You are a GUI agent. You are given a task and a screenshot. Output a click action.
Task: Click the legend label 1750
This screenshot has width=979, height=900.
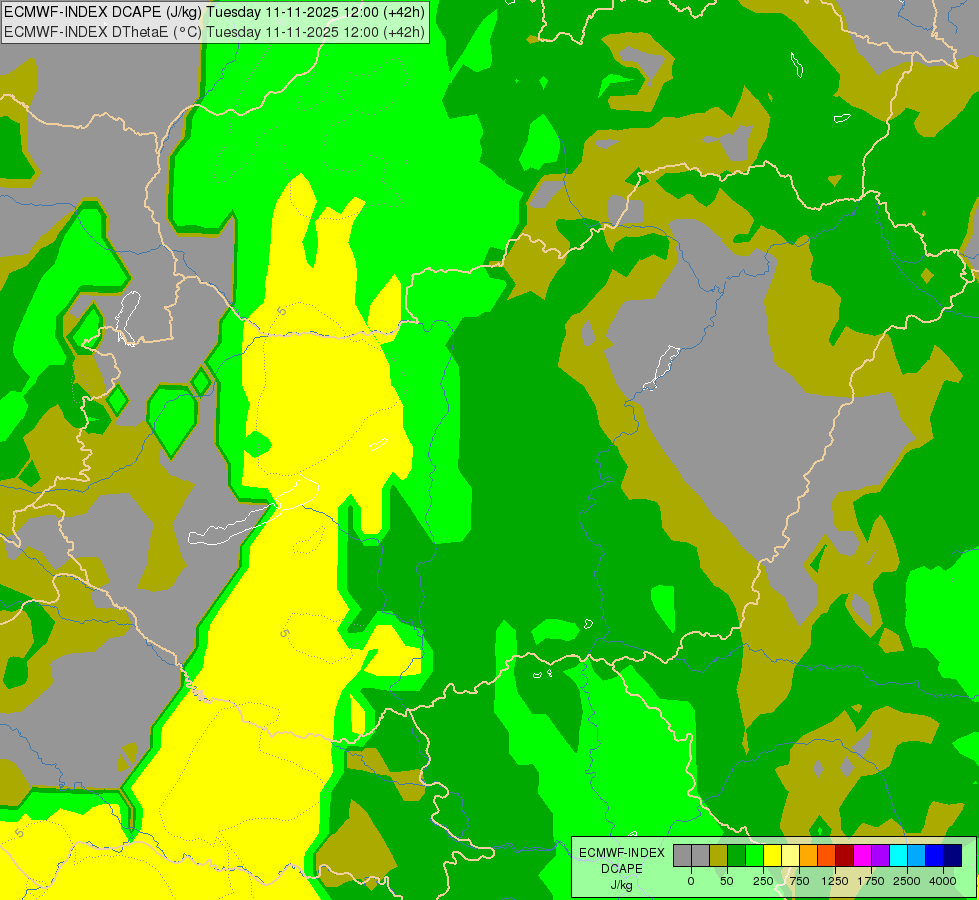871,881
